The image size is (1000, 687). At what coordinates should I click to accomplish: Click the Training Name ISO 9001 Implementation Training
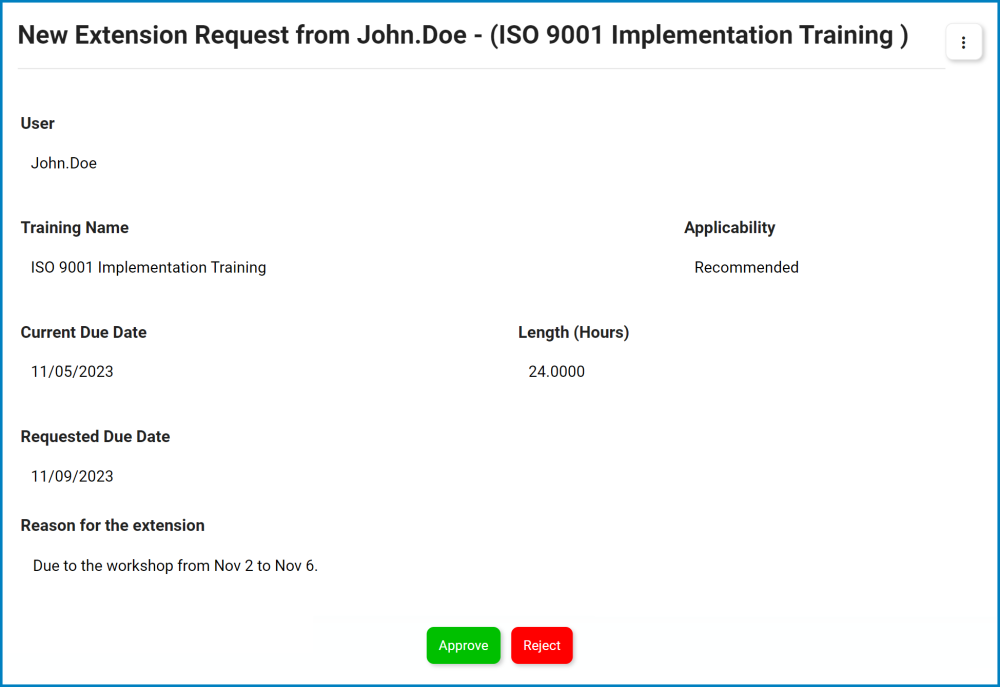point(148,267)
